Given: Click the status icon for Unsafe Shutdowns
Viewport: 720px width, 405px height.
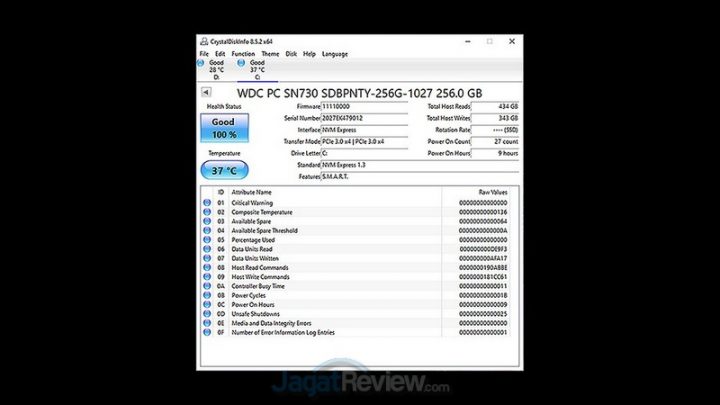Looking at the screenshot, I should (207, 314).
